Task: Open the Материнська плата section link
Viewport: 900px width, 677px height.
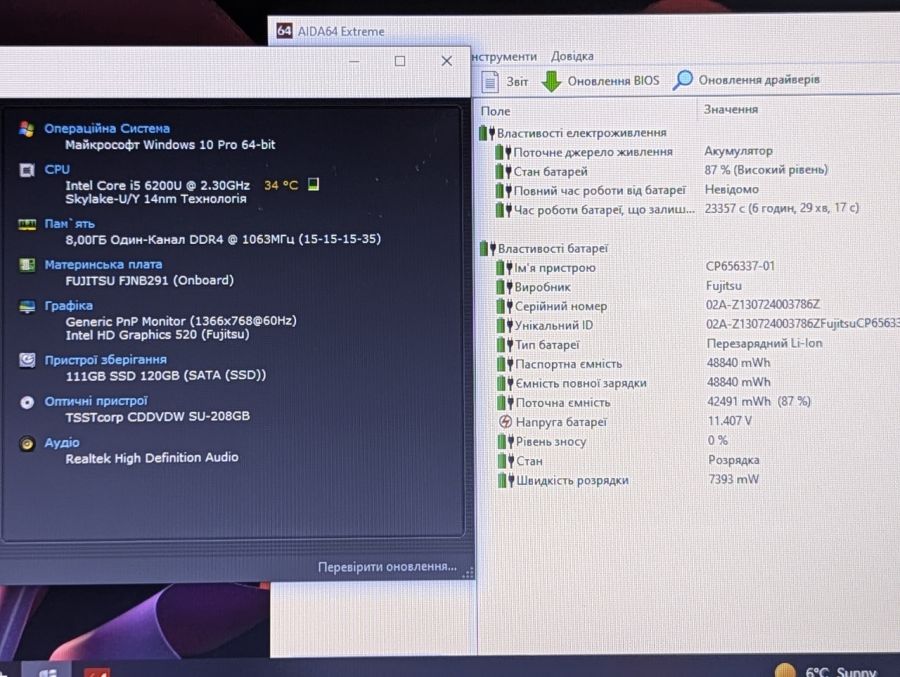Action: [x=103, y=265]
